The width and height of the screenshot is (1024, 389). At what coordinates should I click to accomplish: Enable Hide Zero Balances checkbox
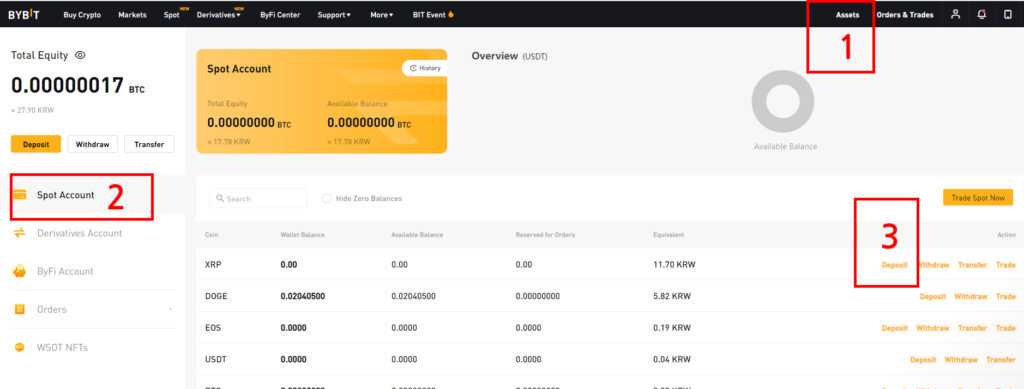click(327, 198)
